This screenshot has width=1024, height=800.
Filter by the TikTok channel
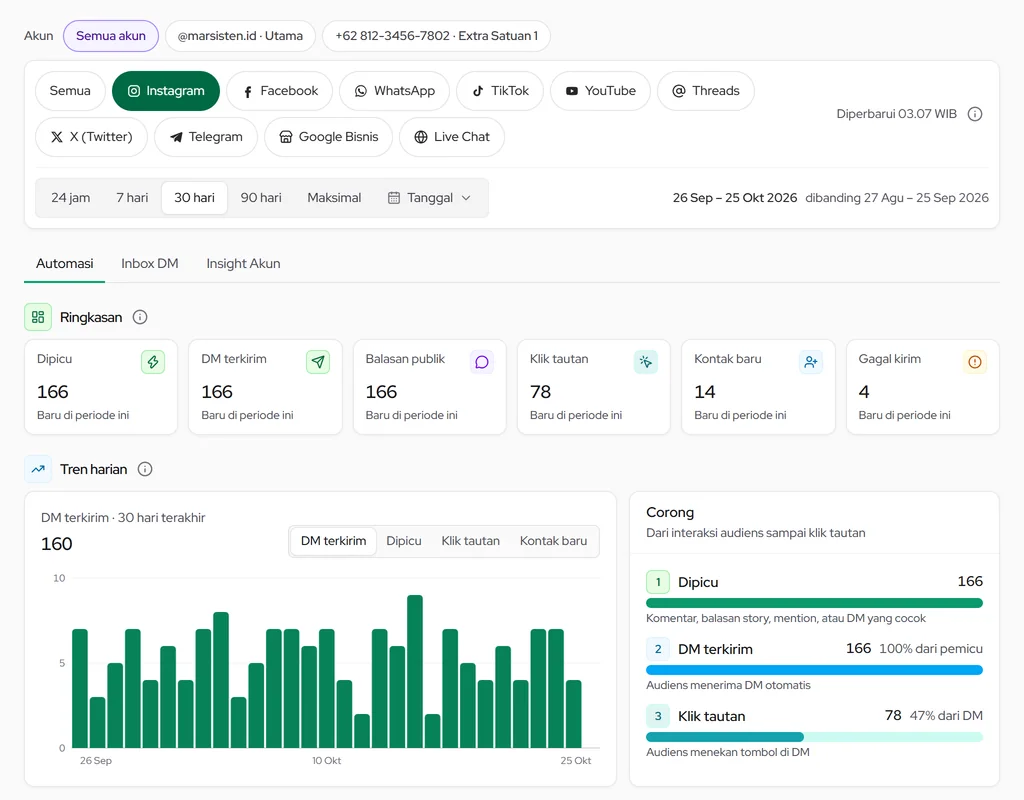click(x=500, y=91)
